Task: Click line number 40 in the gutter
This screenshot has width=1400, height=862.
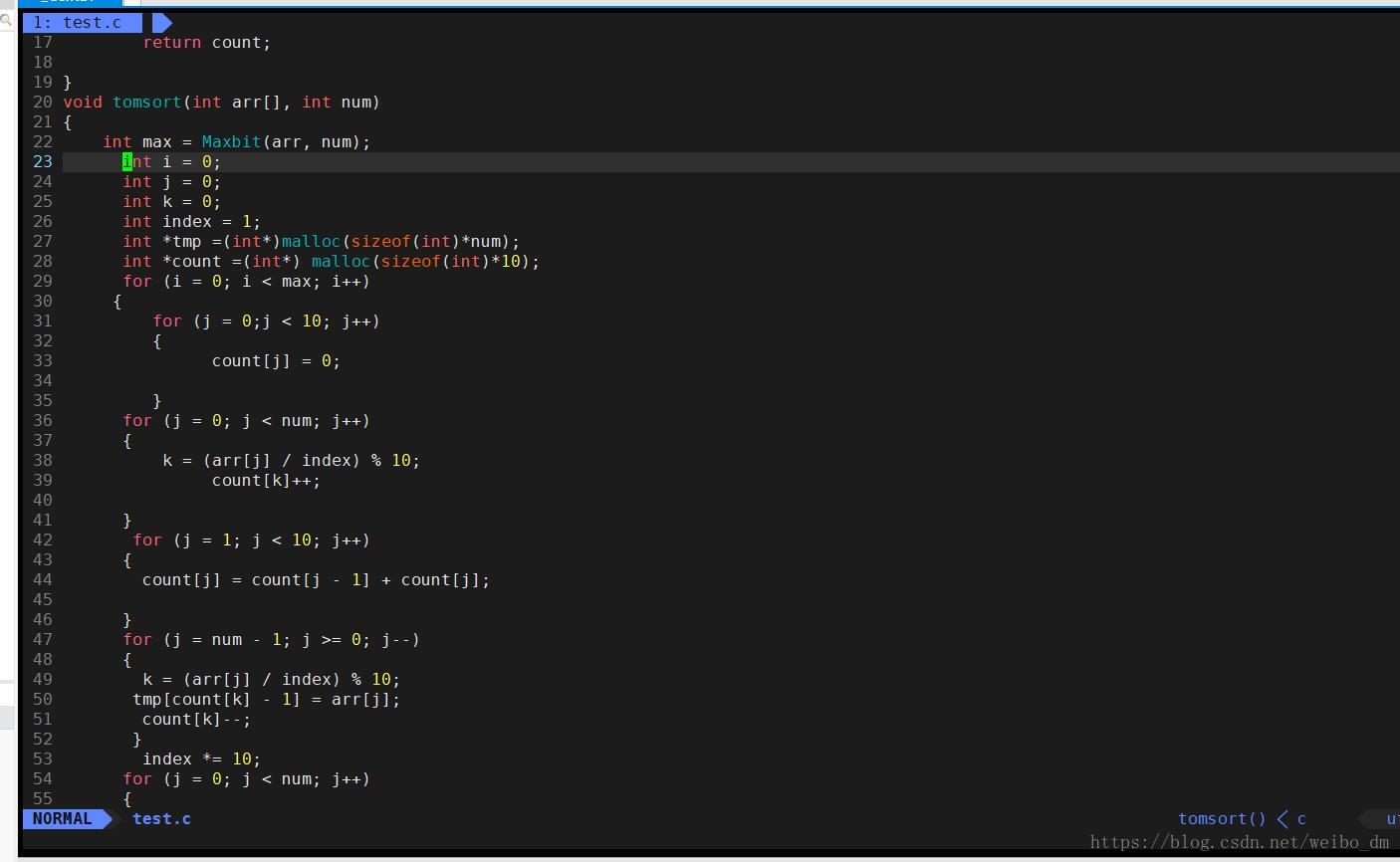Action: click(x=43, y=500)
